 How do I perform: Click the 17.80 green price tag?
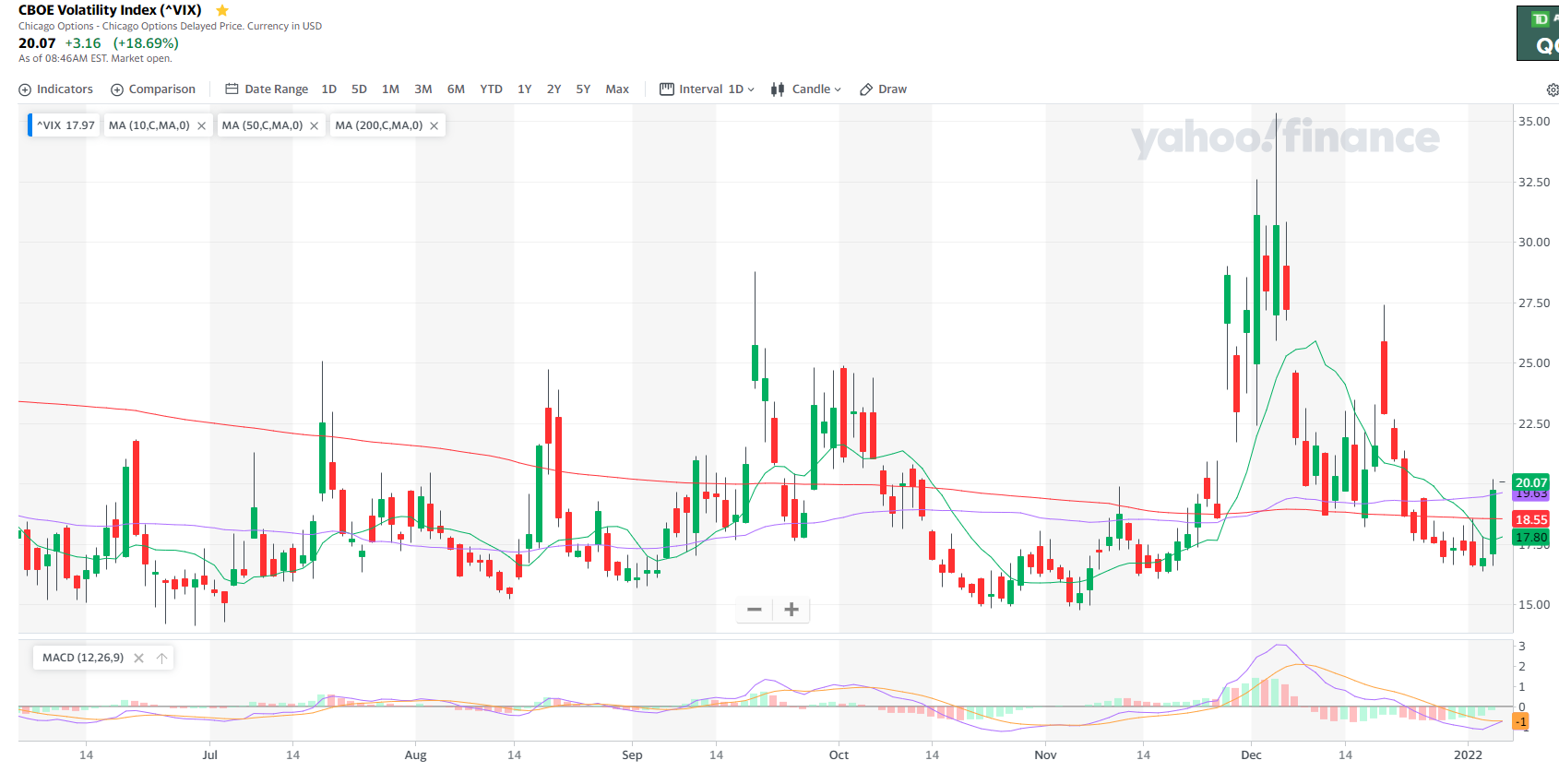[1531, 537]
